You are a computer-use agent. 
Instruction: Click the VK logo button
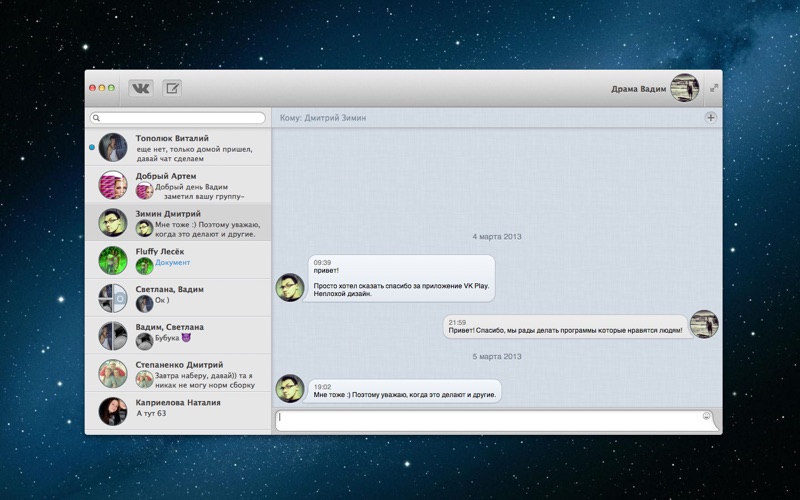tap(141, 88)
